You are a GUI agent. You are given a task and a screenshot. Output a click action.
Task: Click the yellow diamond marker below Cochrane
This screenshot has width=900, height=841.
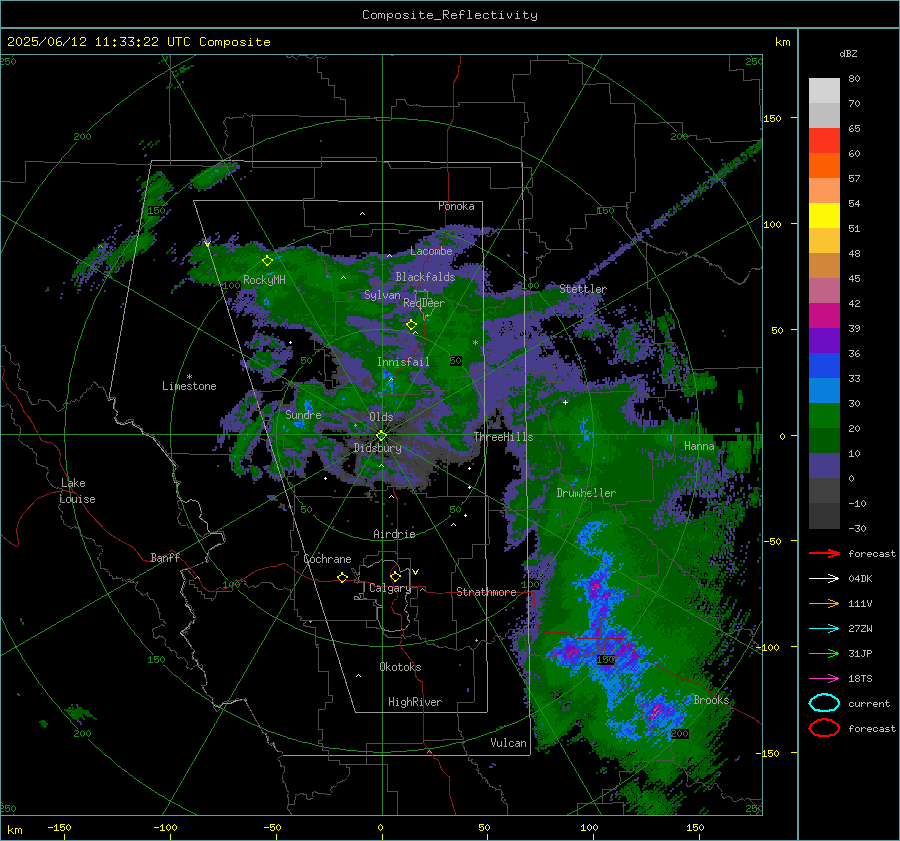pyautogui.click(x=342, y=578)
